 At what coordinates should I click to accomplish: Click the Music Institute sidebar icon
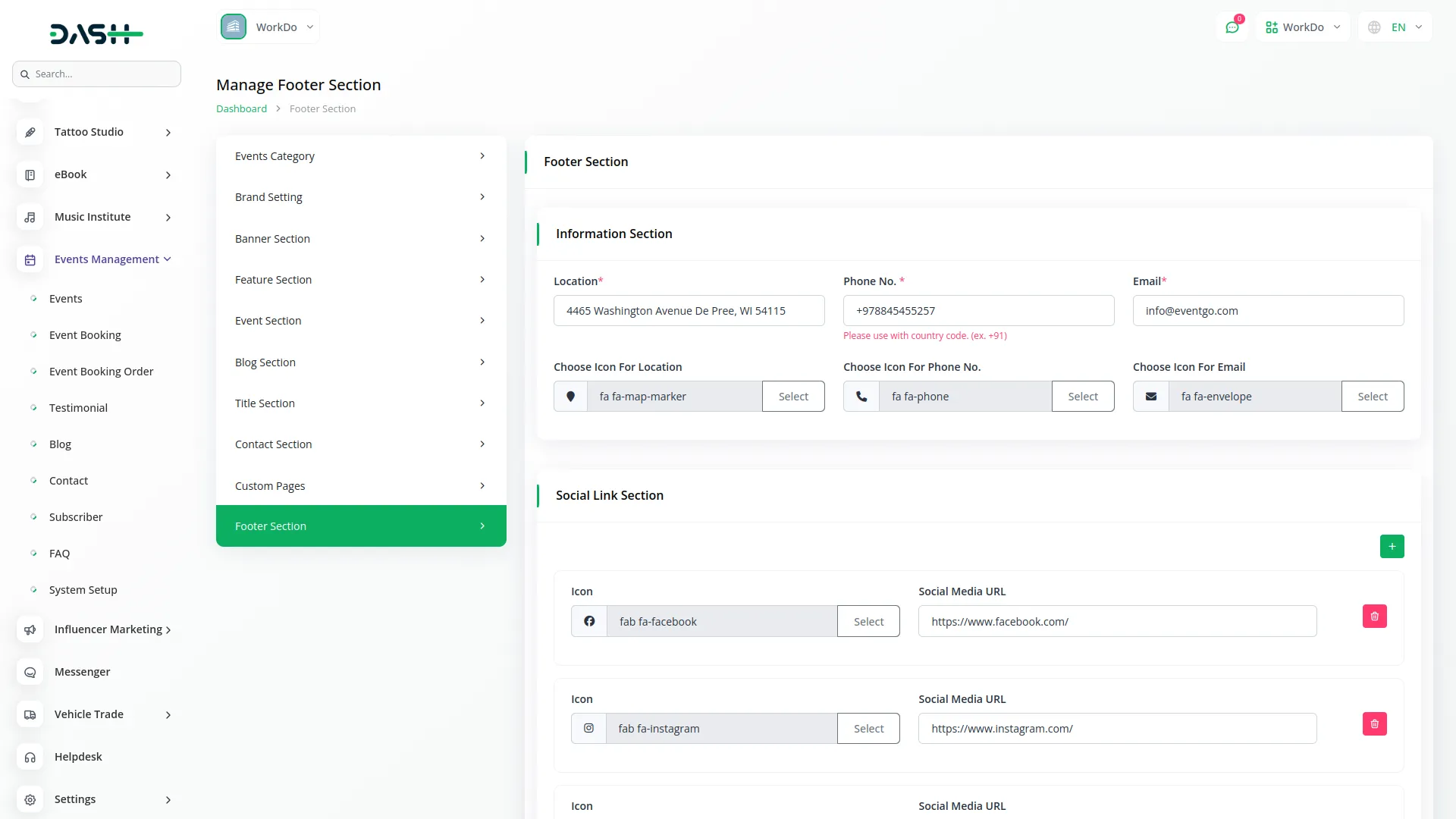(30, 217)
